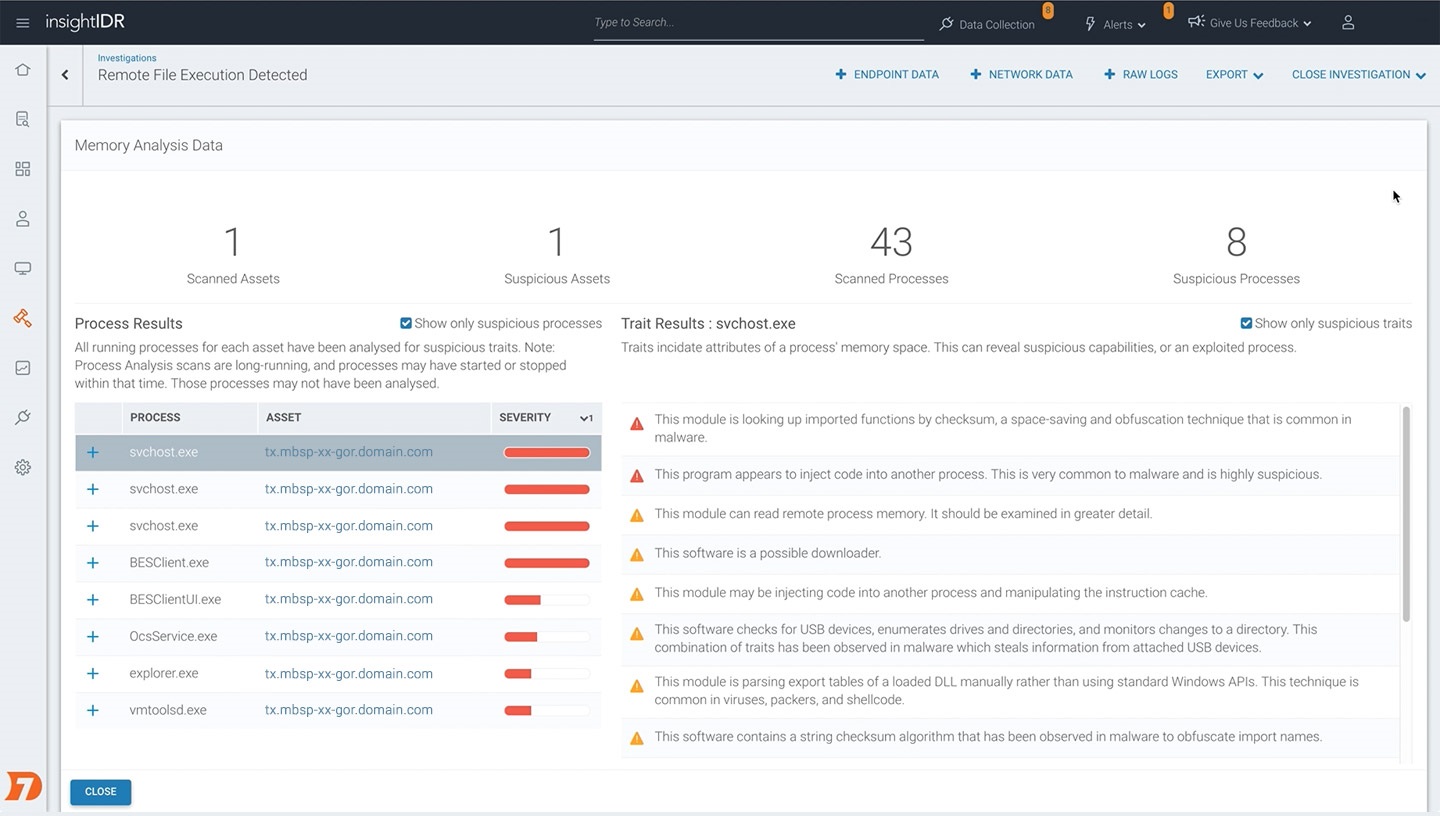Open Log Search sidebar icon
Viewport: 1440px width, 816px height.
coord(22,120)
